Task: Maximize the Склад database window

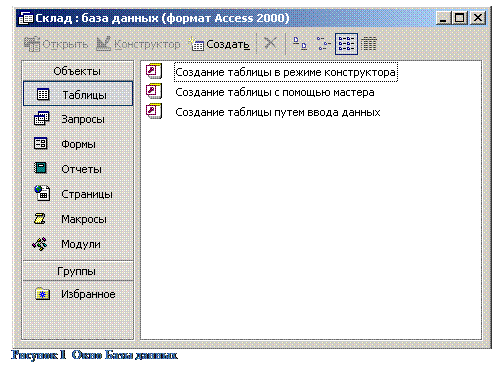Action: (x=460, y=18)
